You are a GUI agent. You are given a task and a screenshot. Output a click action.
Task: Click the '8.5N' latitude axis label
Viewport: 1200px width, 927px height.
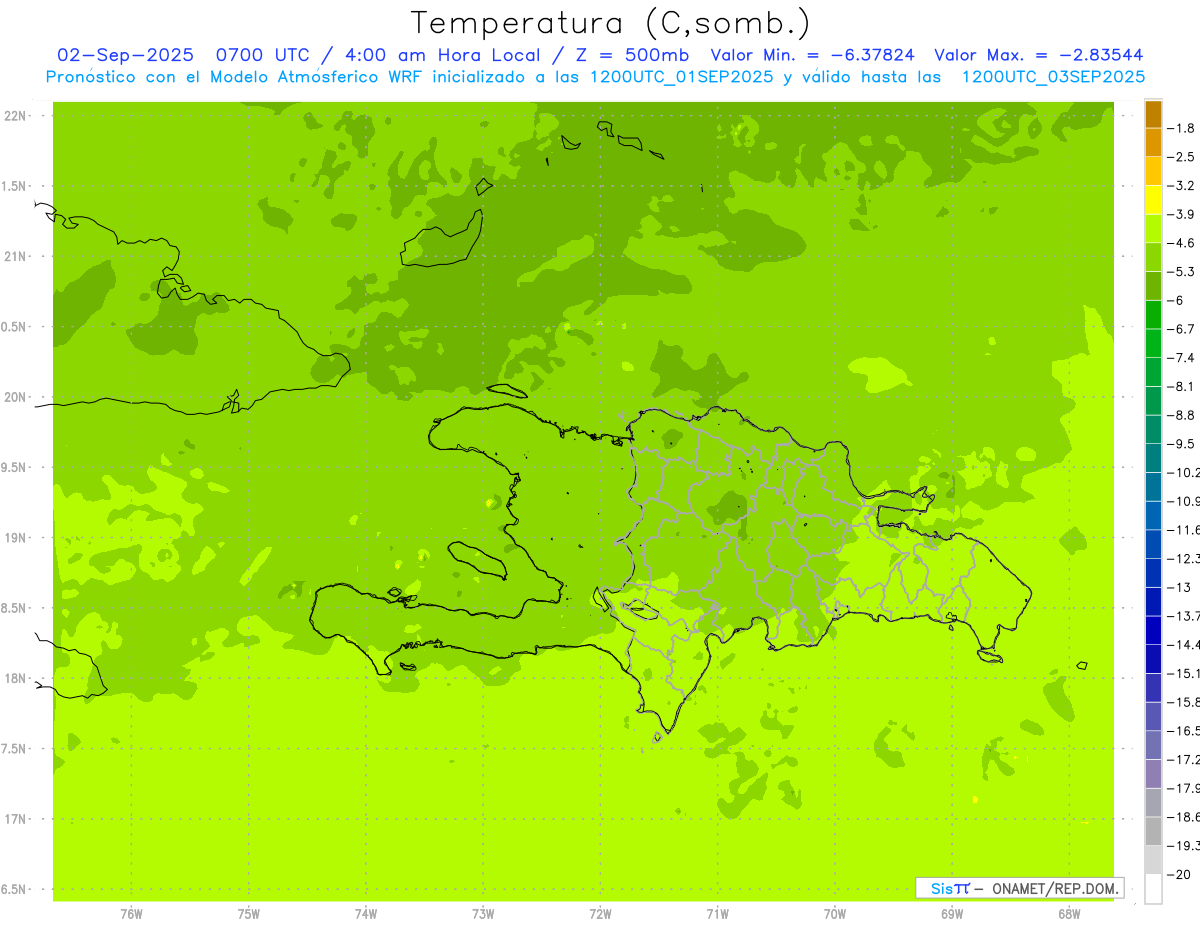pyautogui.click(x=15, y=608)
